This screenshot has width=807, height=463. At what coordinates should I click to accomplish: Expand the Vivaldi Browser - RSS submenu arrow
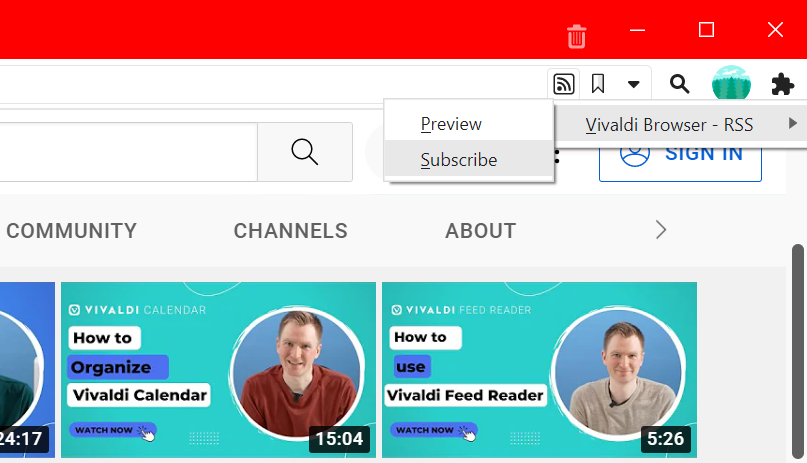[x=793, y=123]
